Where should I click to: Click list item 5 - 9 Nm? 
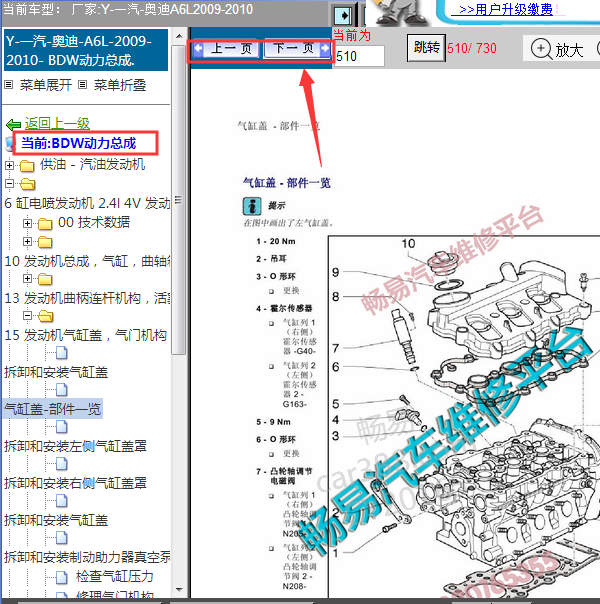coord(273,422)
